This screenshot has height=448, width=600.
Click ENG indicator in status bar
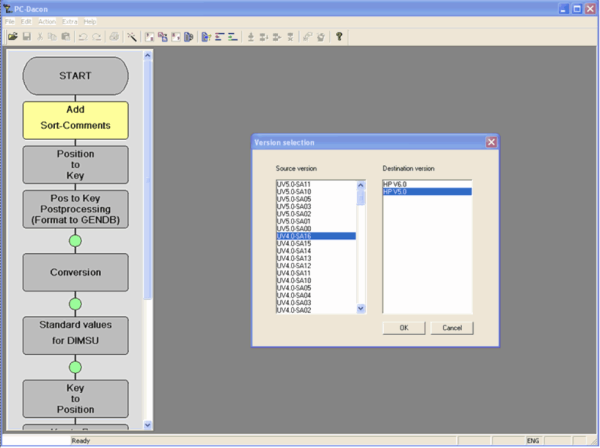pyautogui.click(x=533, y=441)
